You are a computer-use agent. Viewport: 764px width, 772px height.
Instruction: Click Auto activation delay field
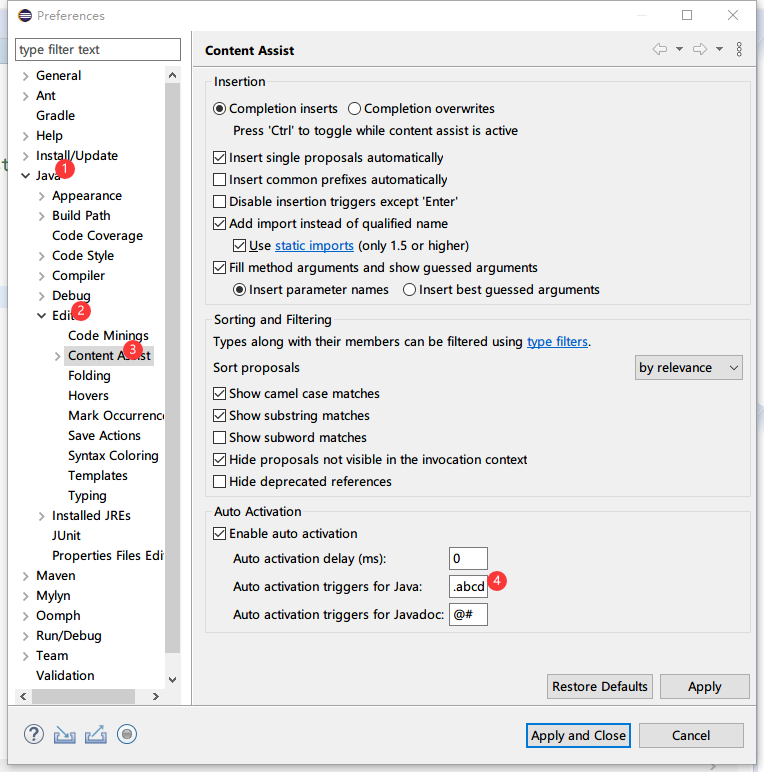(468, 558)
